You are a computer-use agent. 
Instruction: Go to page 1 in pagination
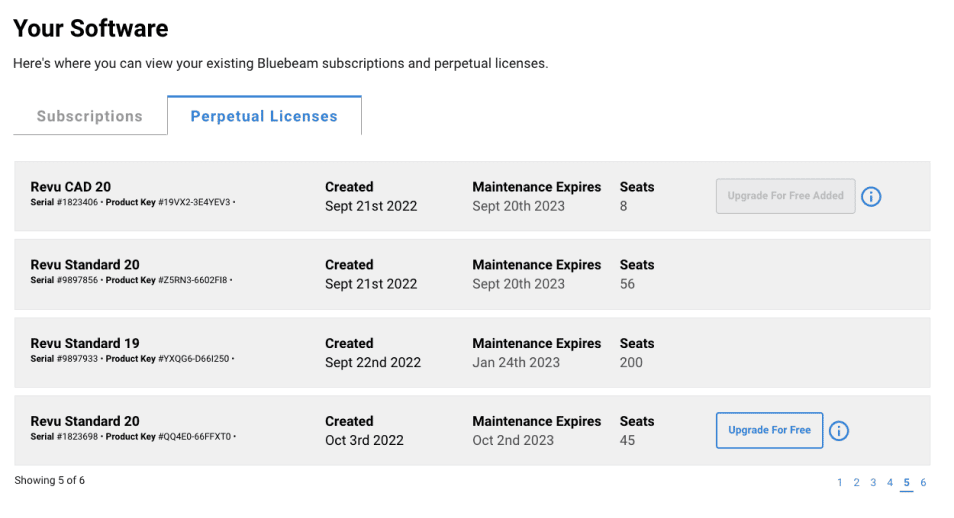coord(840,483)
